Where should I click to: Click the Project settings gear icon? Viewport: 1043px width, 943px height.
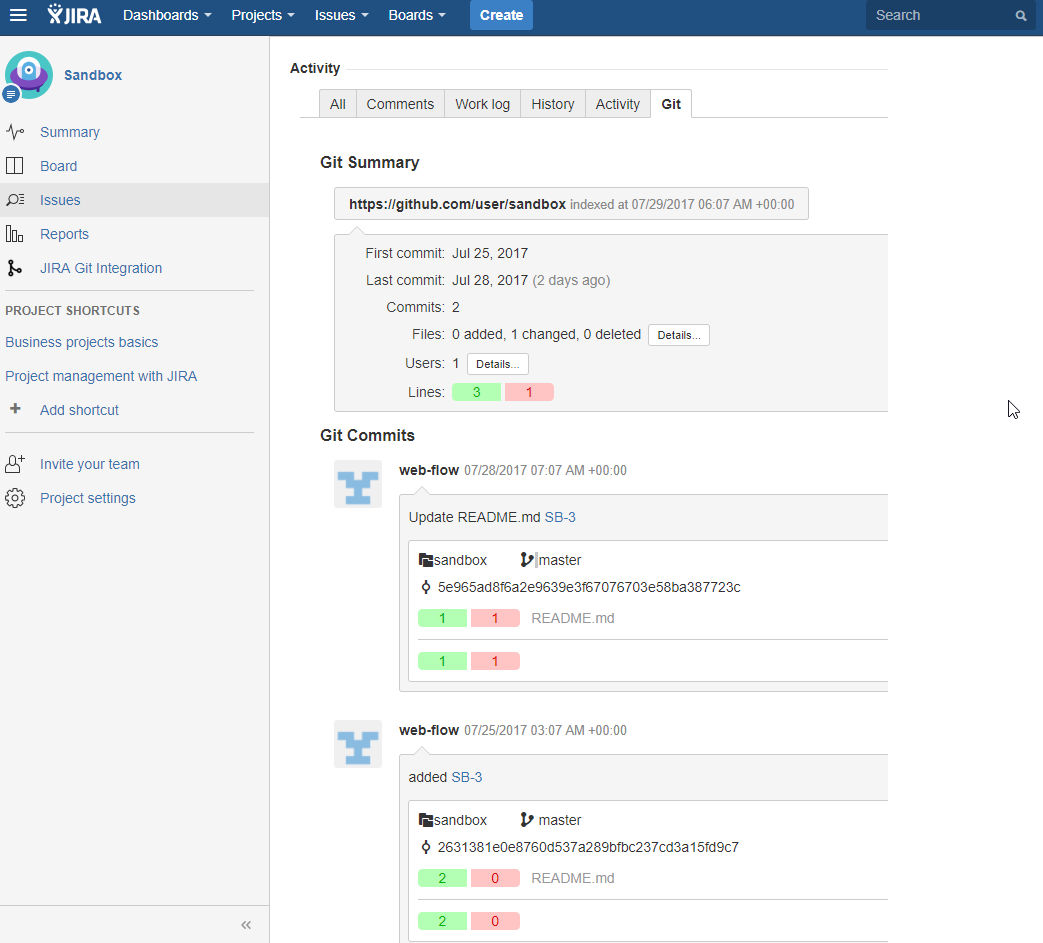[15, 497]
